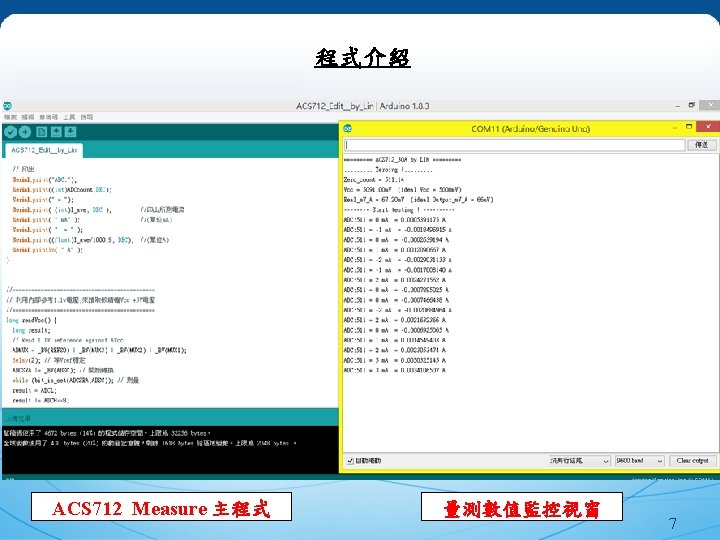Image resolution: width=720 pixels, height=540 pixels.
Task: Click the Arduino logo icon in COM11 title bar
Action: pyautogui.click(x=348, y=129)
